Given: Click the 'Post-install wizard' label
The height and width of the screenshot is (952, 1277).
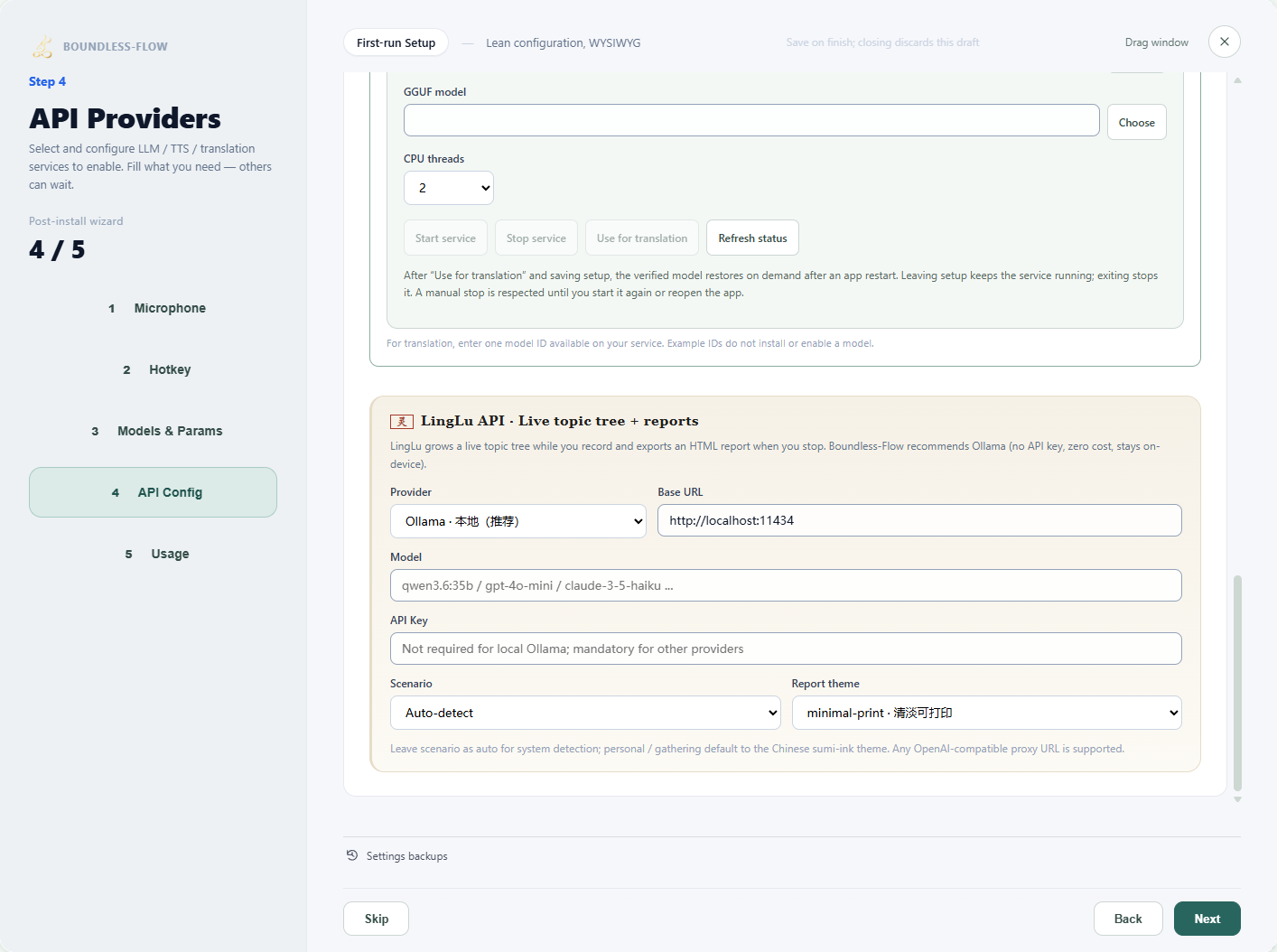Looking at the screenshot, I should [76, 221].
